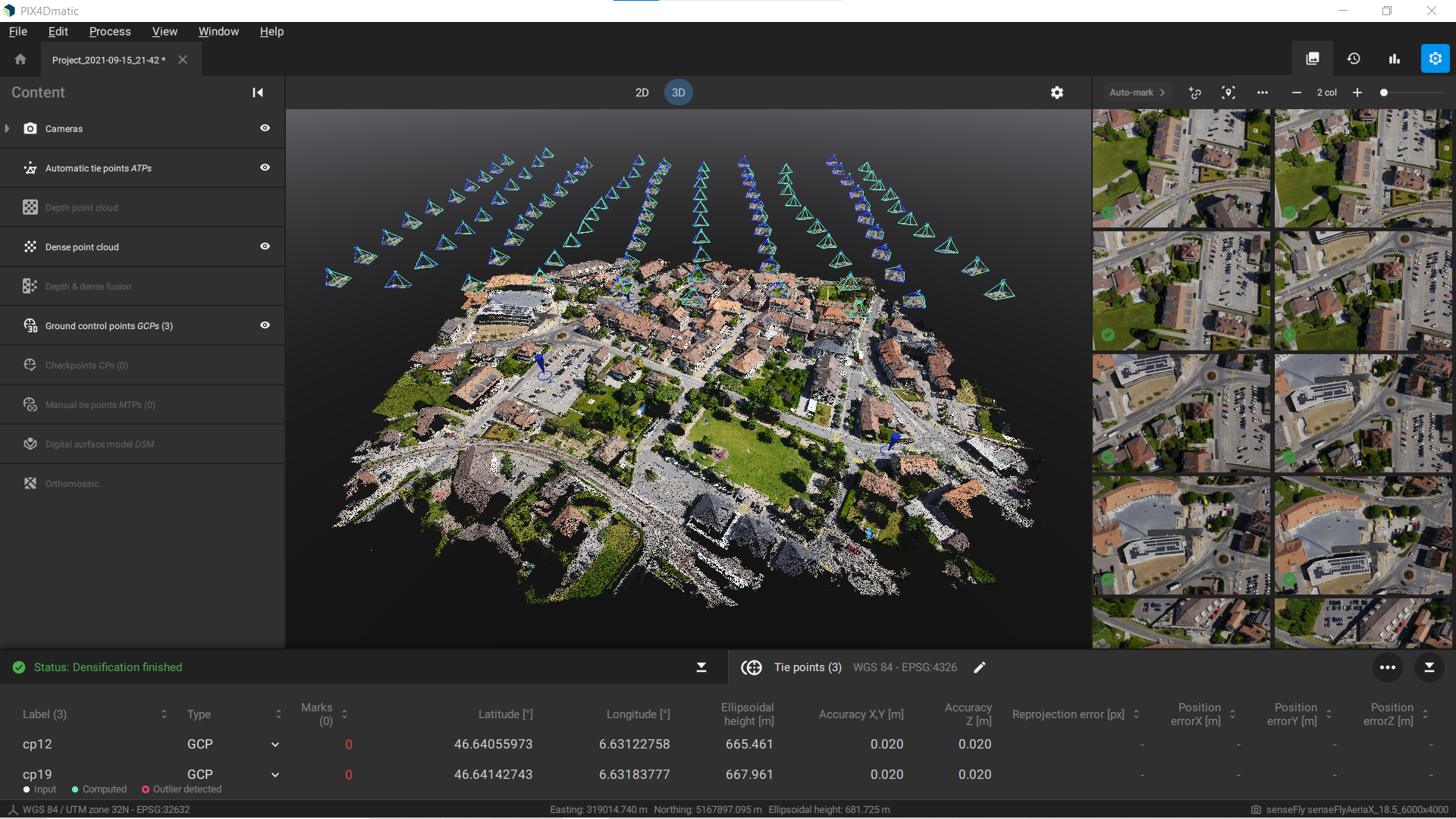
Task: Open the Auto-mark options
Action: pyautogui.click(x=1137, y=93)
